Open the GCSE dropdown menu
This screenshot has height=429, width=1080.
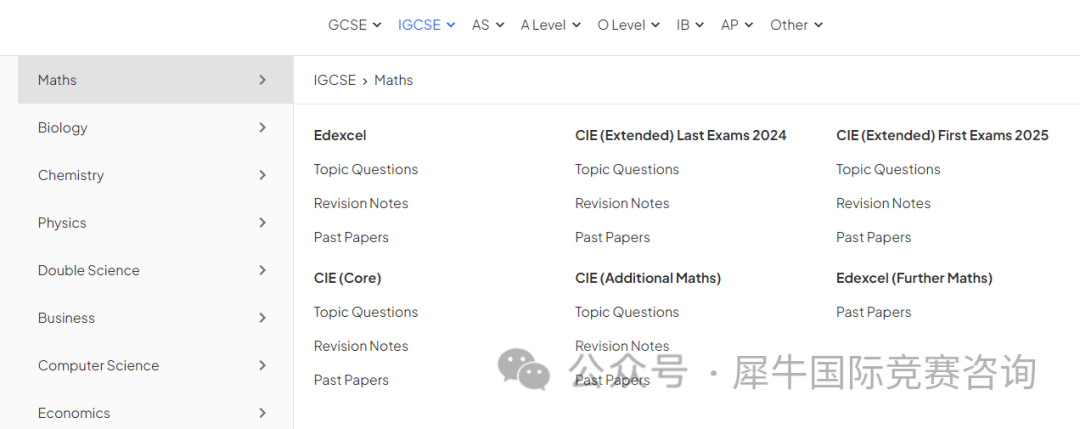coord(354,25)
